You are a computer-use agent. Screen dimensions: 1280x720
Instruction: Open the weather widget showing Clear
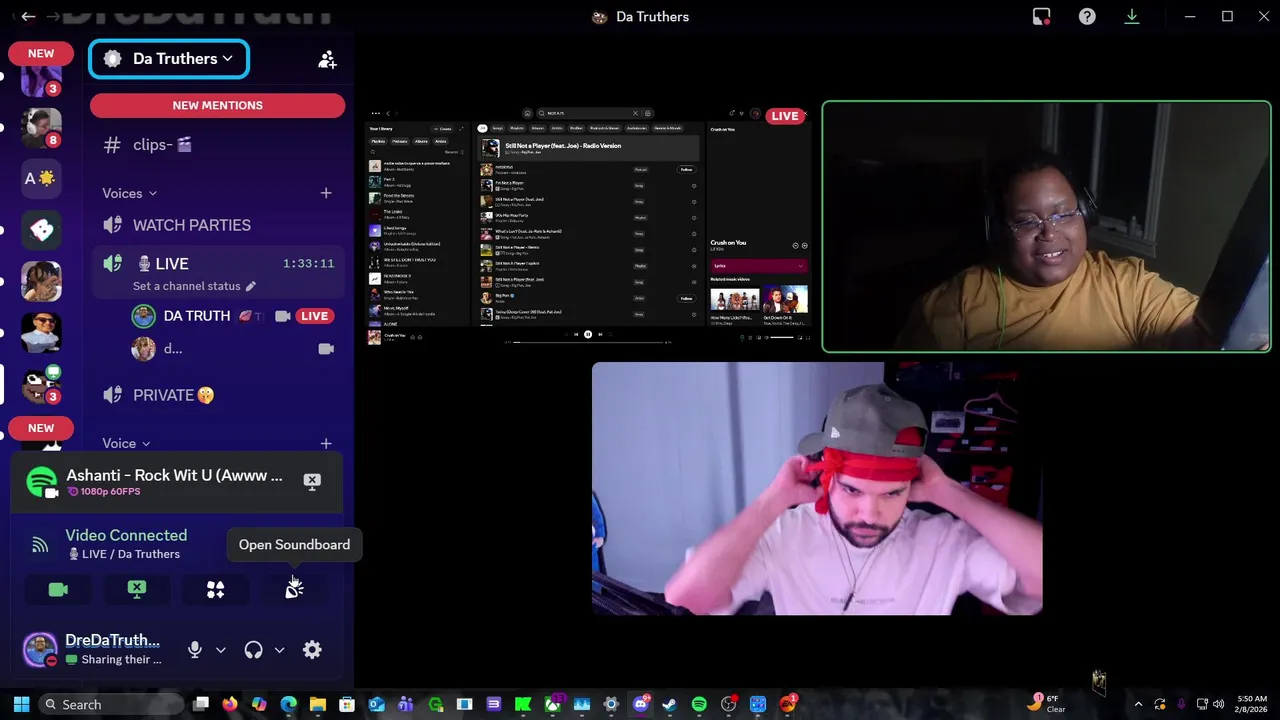(1047, 704)
